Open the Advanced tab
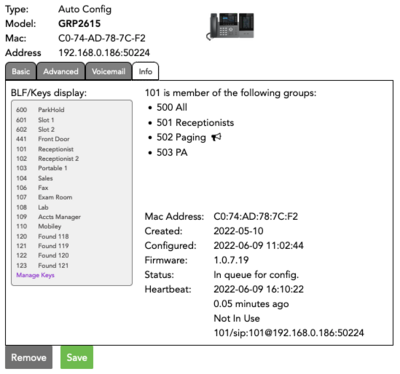 click(61, 71)
